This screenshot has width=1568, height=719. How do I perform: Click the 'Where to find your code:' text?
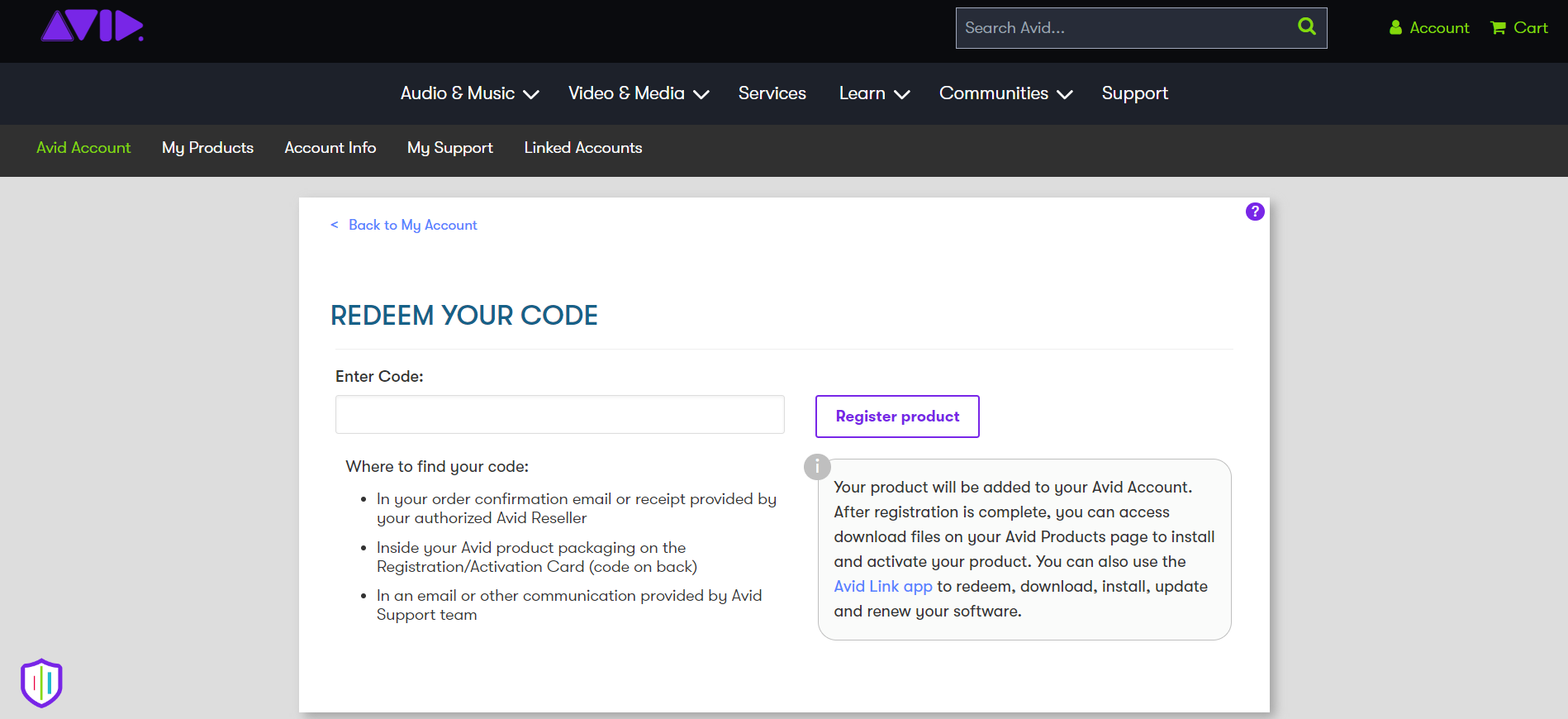tap(437, 467)
